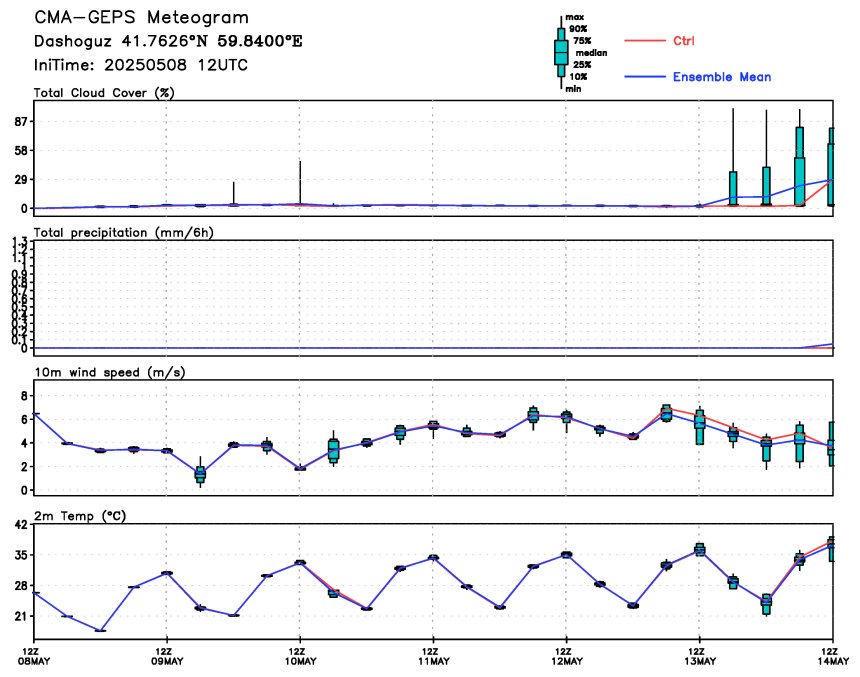Click the 'Ensemble Mean' legend label

click(722, 77)
